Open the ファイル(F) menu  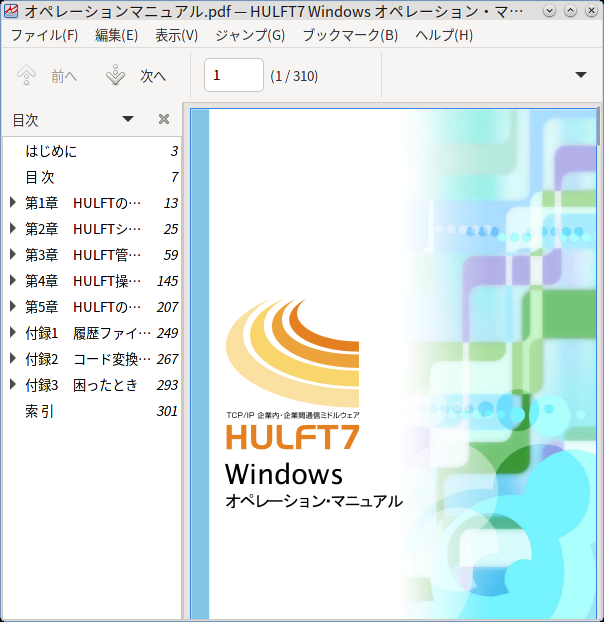pyautogui.click(x=44, y=35)
